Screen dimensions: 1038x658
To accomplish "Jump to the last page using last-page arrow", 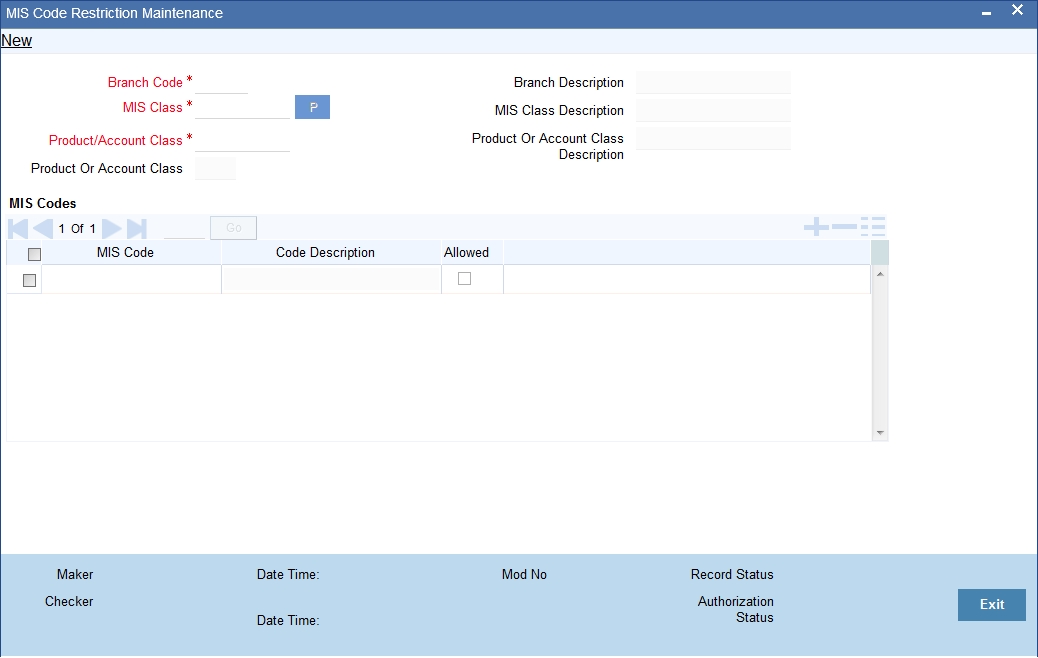I will click(x=134, y=228).
